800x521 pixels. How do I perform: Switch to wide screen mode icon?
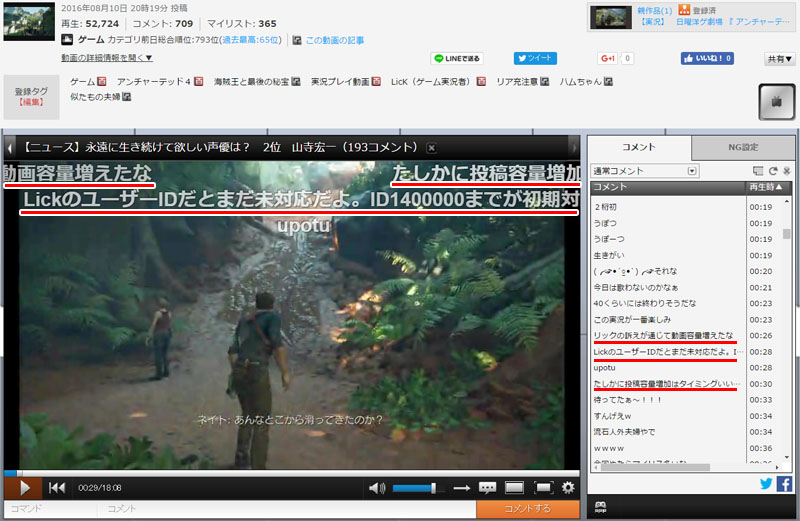[514, 488]
